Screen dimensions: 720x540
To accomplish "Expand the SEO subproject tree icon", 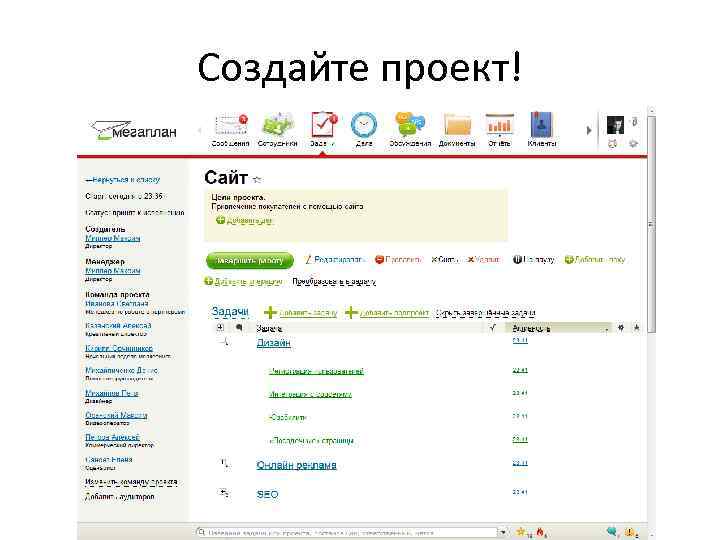I will coord(224,493).
